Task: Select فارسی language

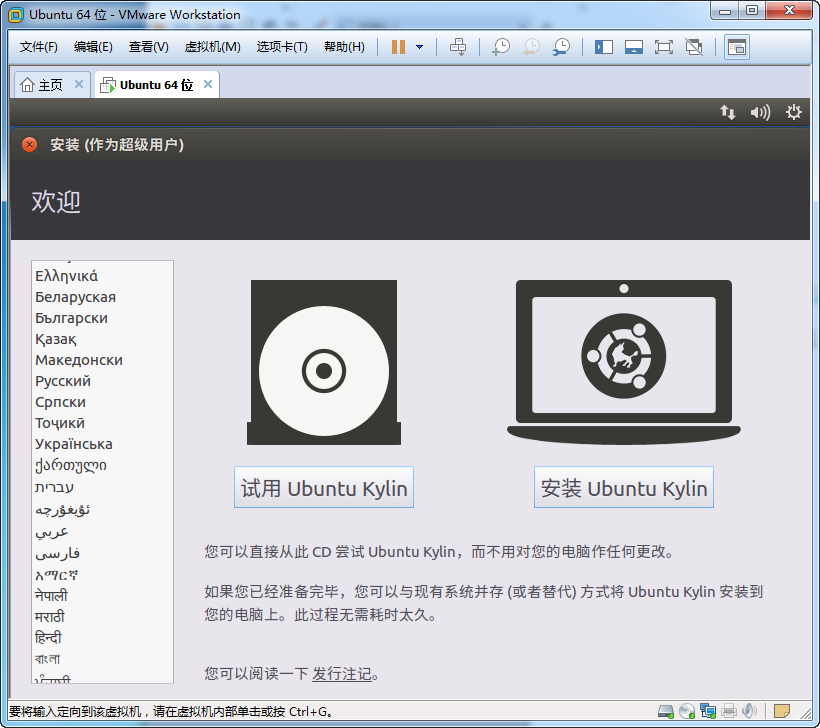Action: pos(58,553)
